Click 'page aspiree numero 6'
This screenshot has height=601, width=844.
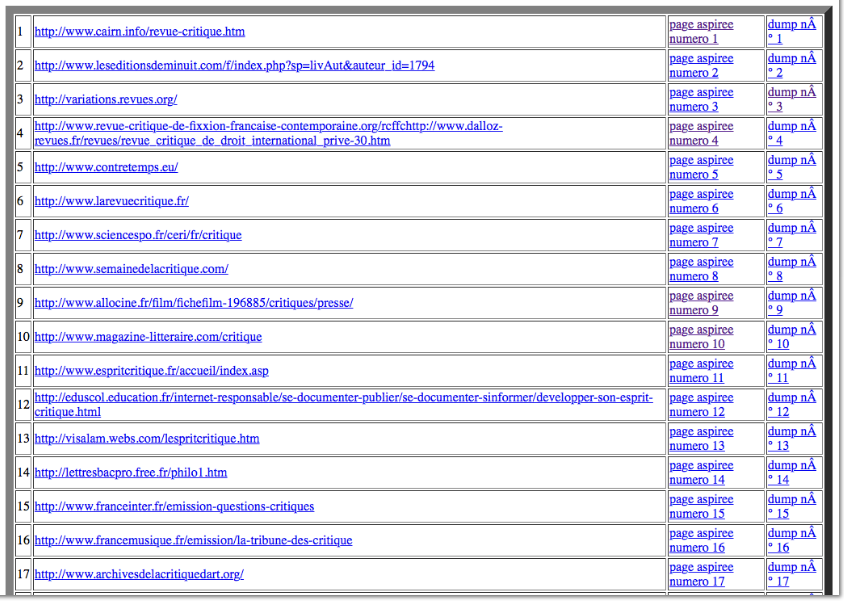pos(701,201)
